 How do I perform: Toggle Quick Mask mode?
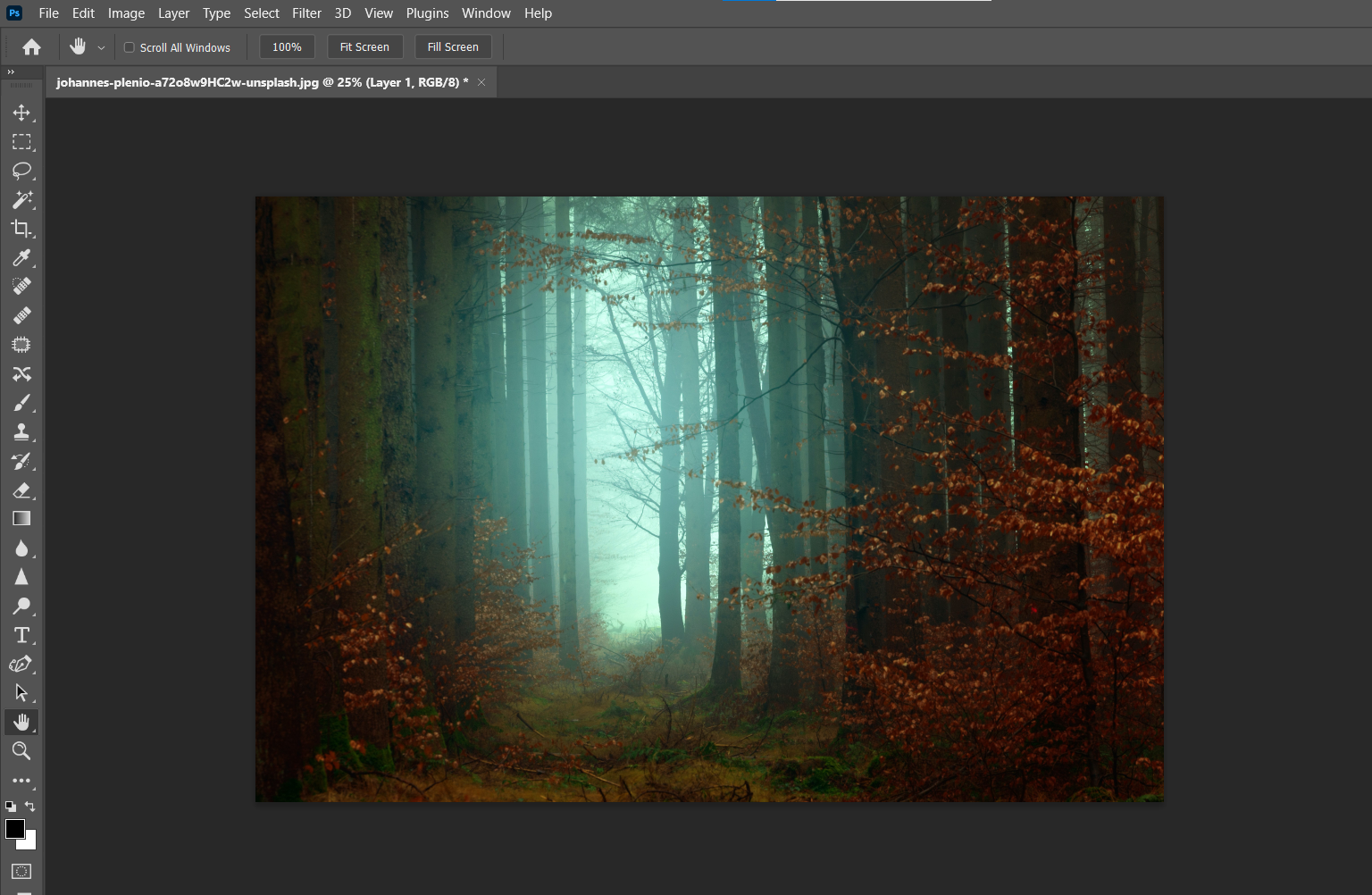click(21, 871)
